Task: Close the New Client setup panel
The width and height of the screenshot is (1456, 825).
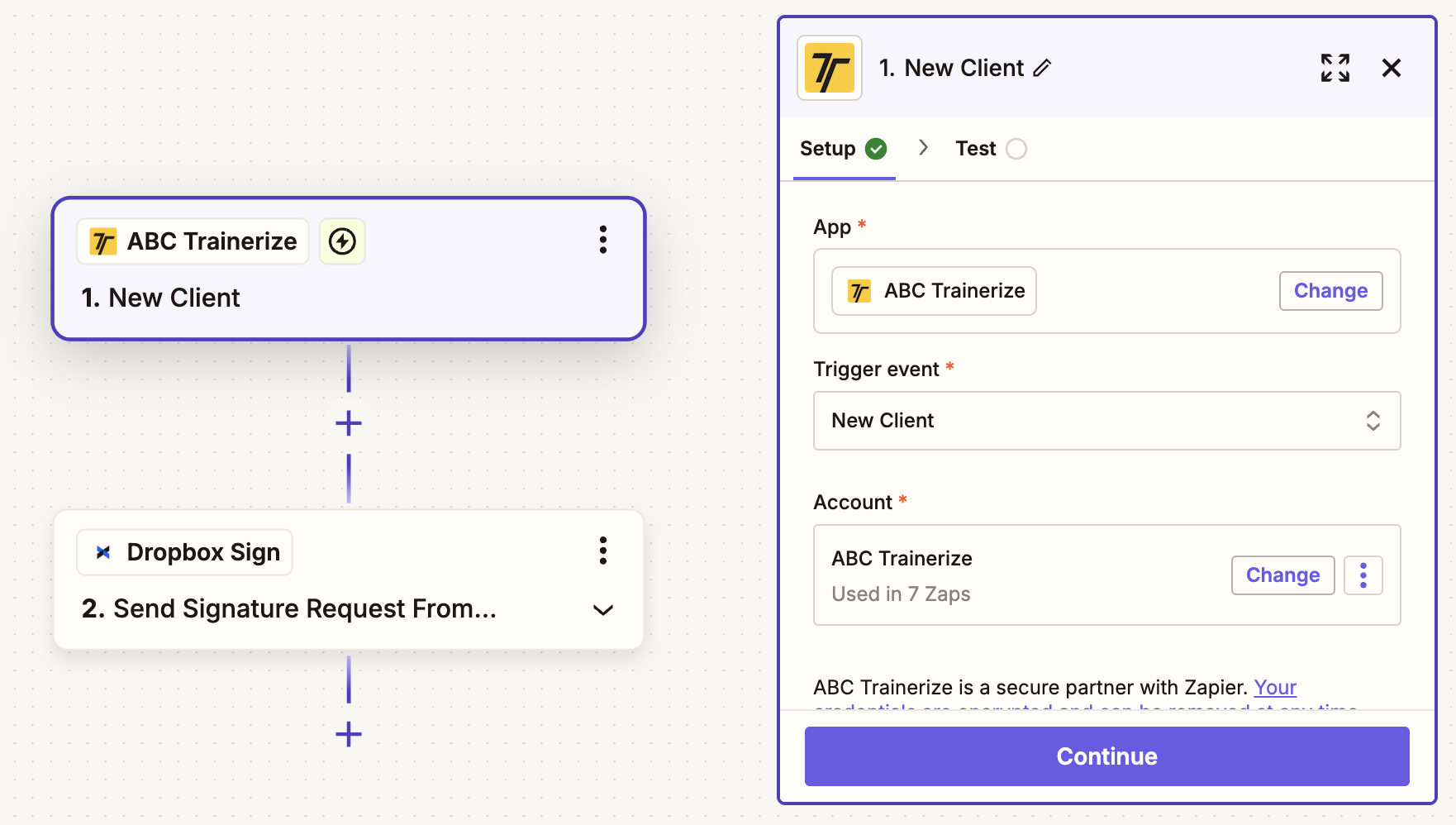Action: tap(1392, 68)
